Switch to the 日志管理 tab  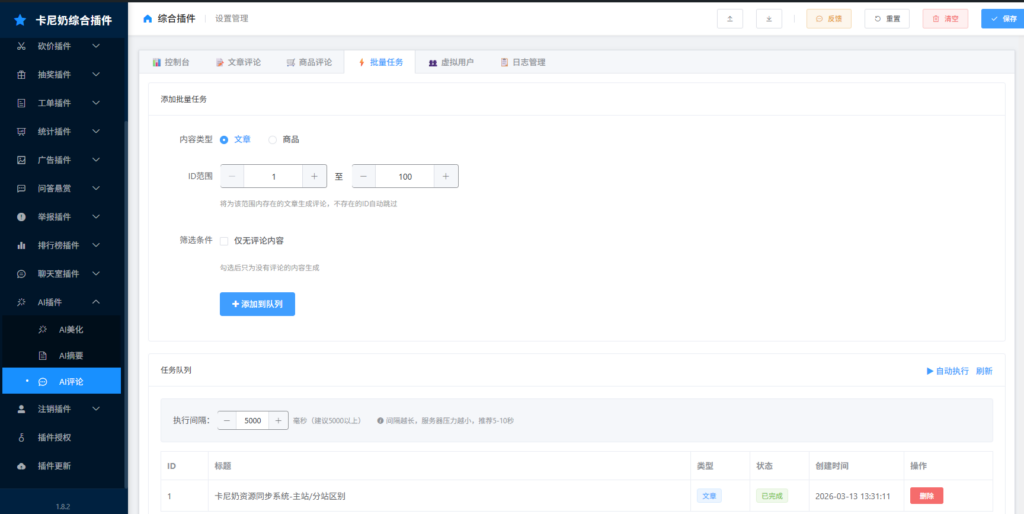[x=522, y=62]
